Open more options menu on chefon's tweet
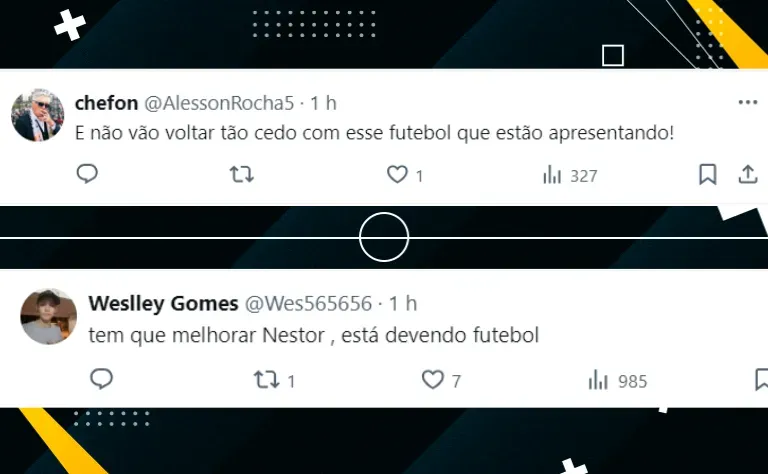 [747, 102]
